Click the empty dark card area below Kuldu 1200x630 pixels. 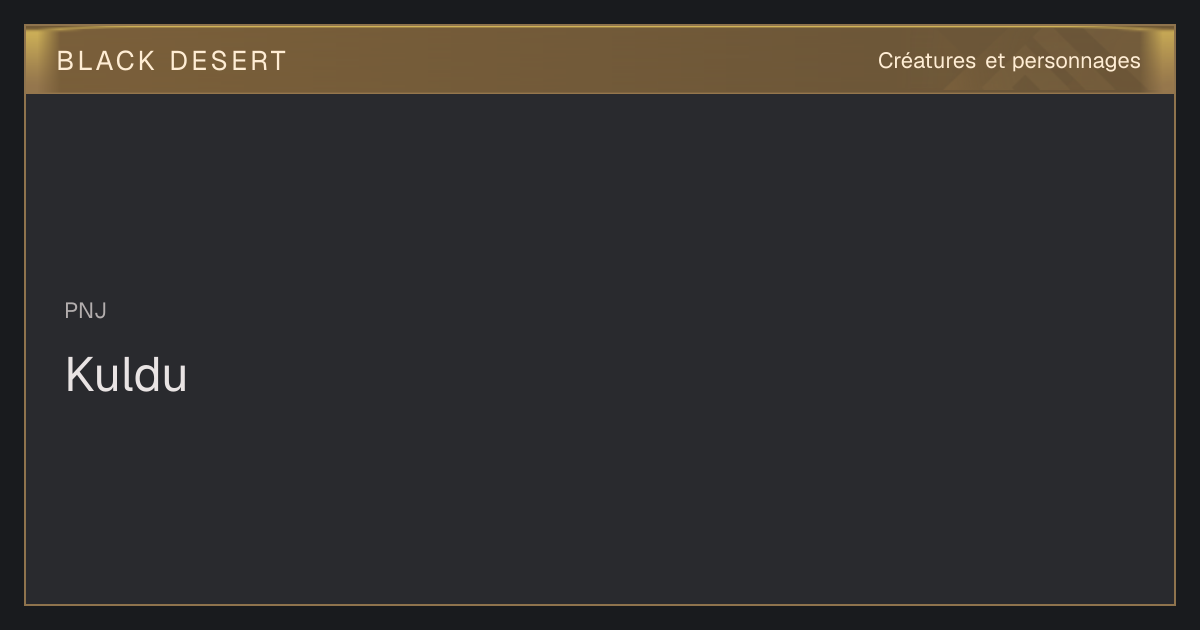pos(600,500)
